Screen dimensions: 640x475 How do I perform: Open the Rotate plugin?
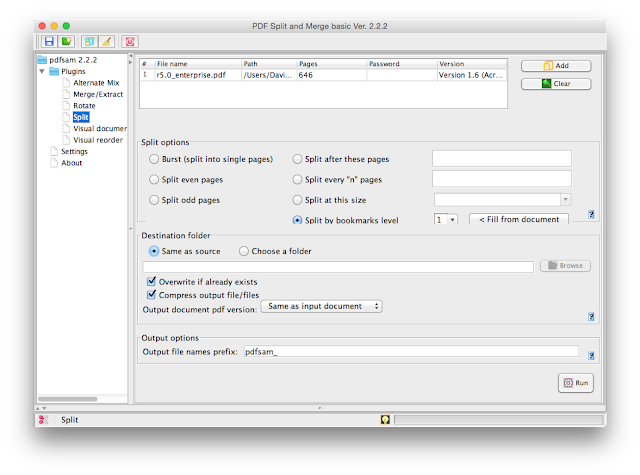click(84, 106)
